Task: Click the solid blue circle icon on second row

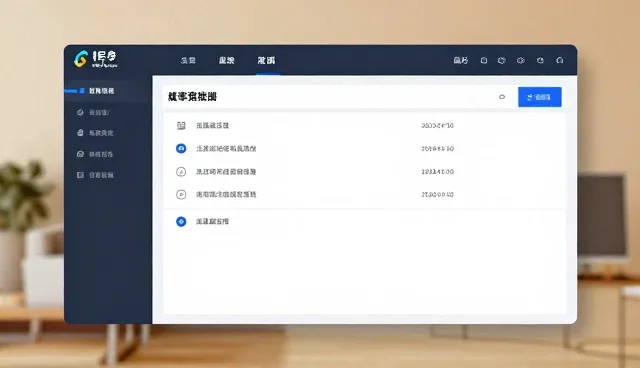Action: point(181,149)
